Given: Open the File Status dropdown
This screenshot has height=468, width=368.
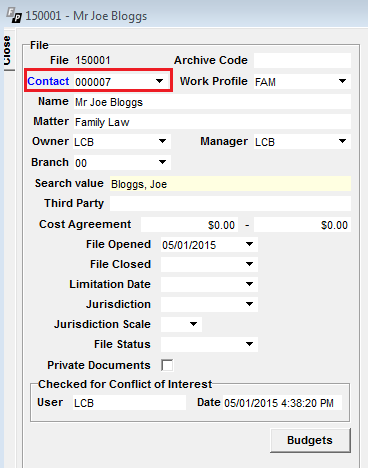Looking at the screenshot, I should (249, 344).
